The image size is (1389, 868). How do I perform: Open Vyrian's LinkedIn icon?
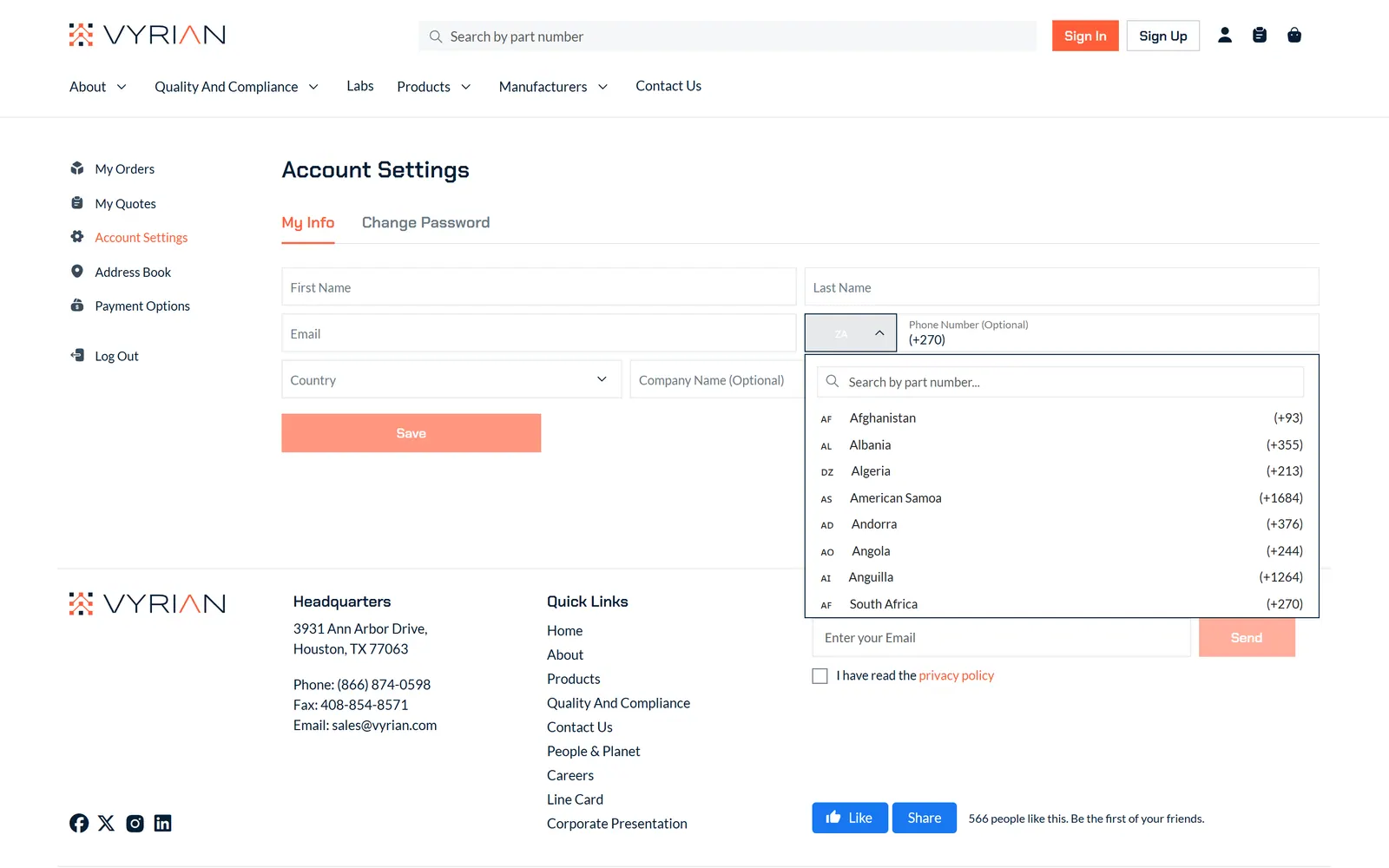[162, 823]
